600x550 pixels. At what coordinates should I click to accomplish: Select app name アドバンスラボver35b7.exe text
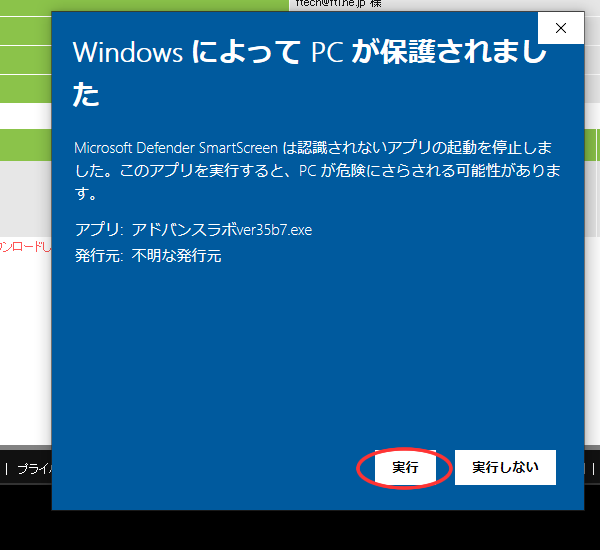click(x=222, y=230)
